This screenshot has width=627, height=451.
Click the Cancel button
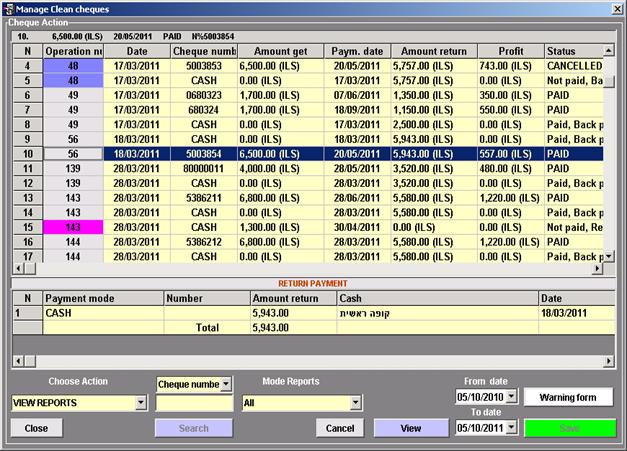click(340, 428)
